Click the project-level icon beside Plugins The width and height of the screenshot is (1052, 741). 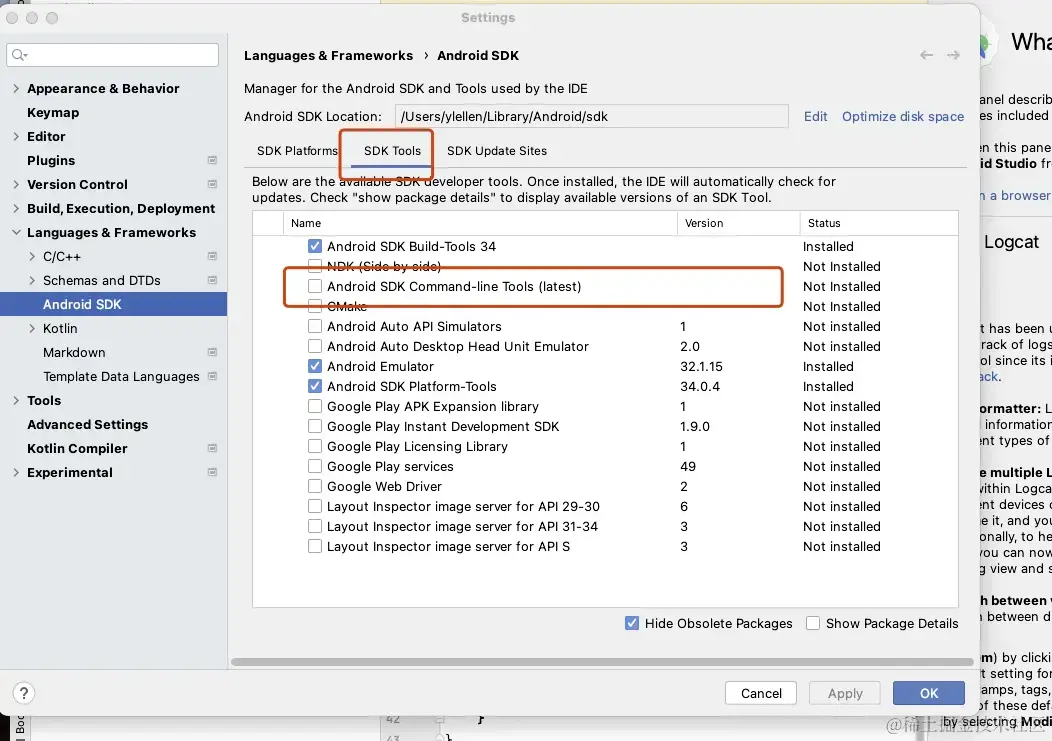click(x=212, y=160)
